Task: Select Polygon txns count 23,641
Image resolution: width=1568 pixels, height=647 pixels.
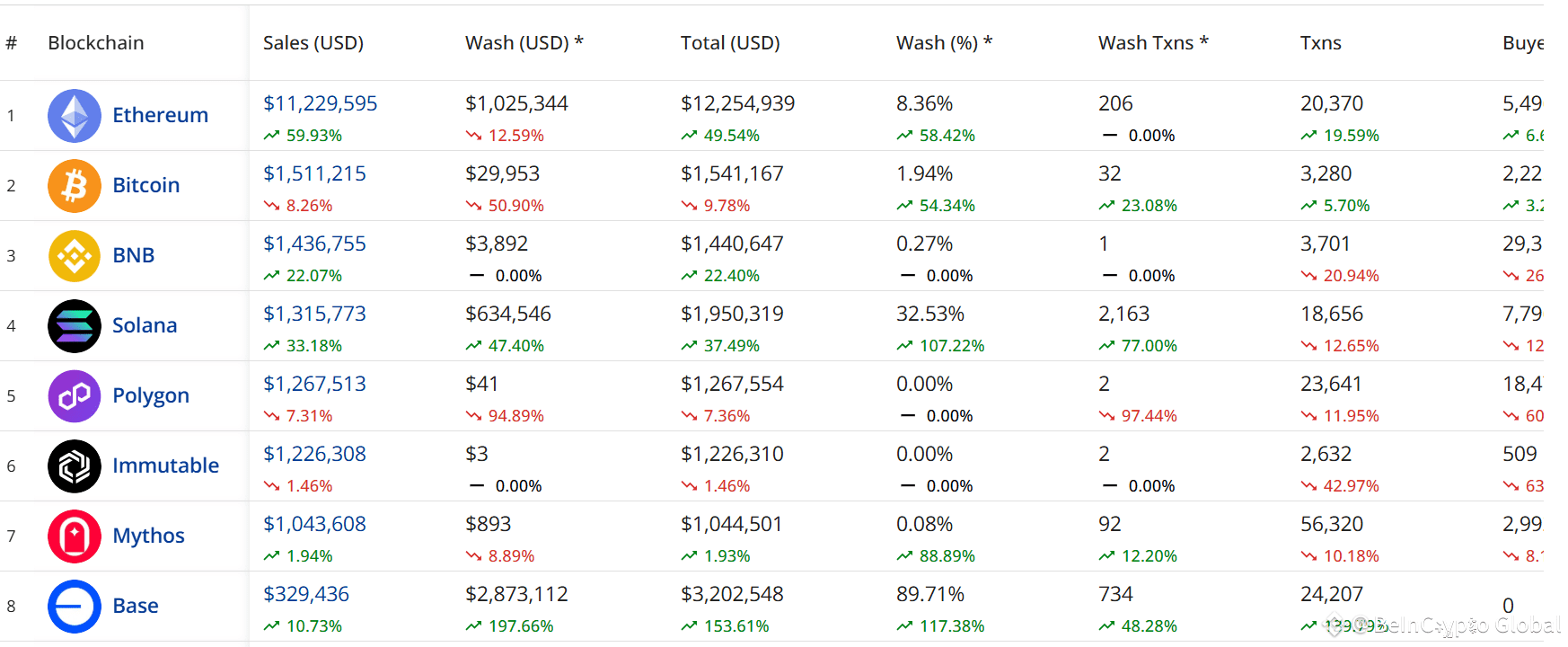Action: [1332, 384]
